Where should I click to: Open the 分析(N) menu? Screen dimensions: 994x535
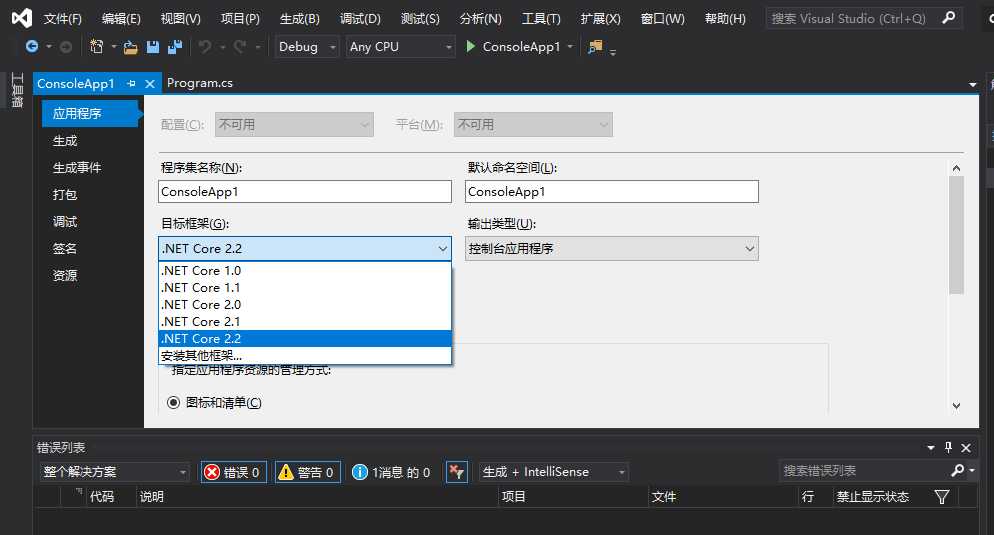coord(480,18)
